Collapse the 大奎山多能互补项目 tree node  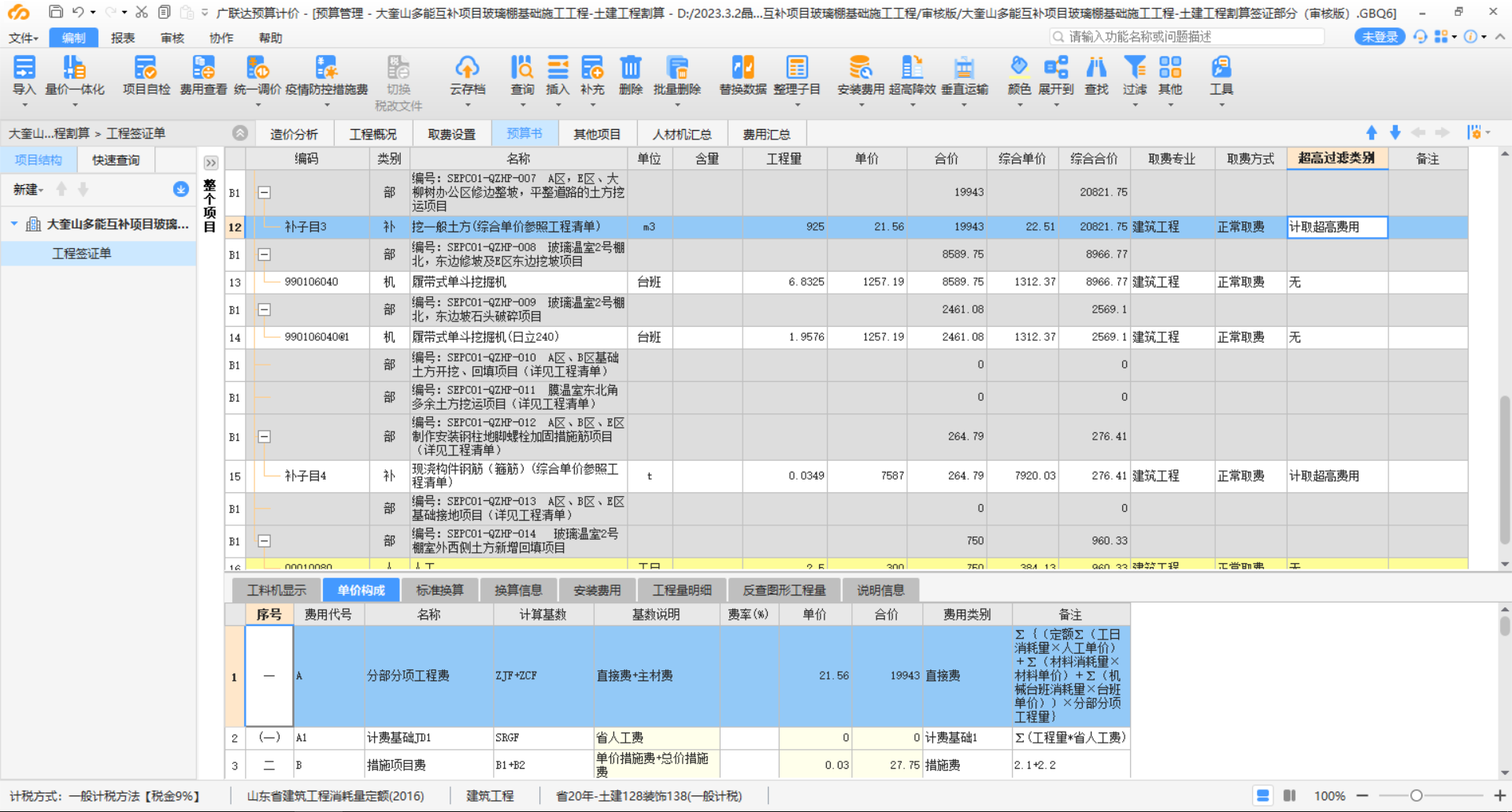point(14,224)
